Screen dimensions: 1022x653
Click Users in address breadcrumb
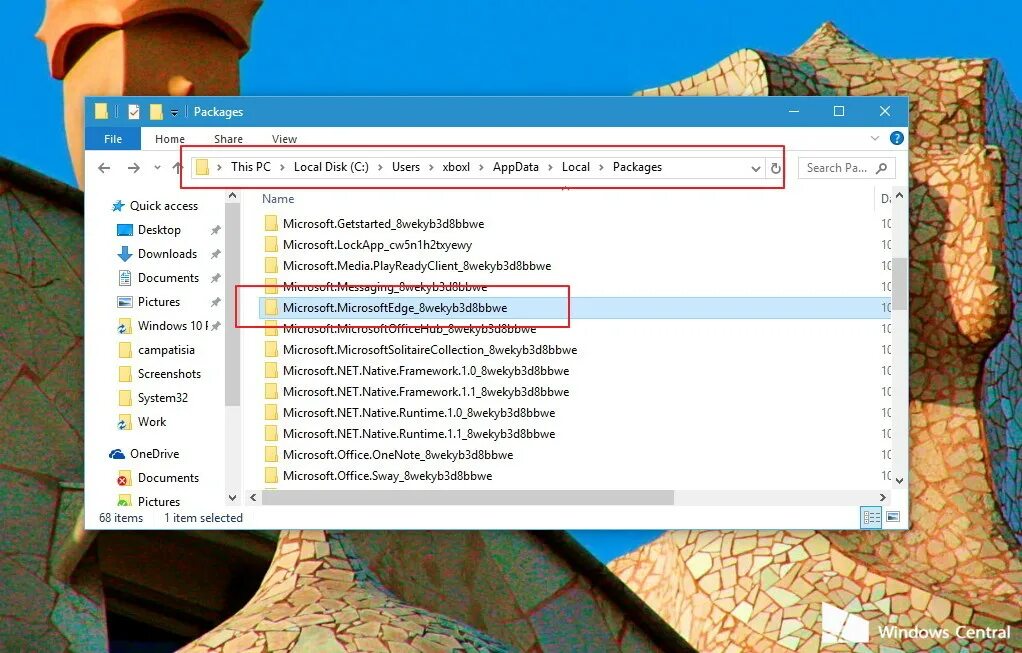point(405,167)
